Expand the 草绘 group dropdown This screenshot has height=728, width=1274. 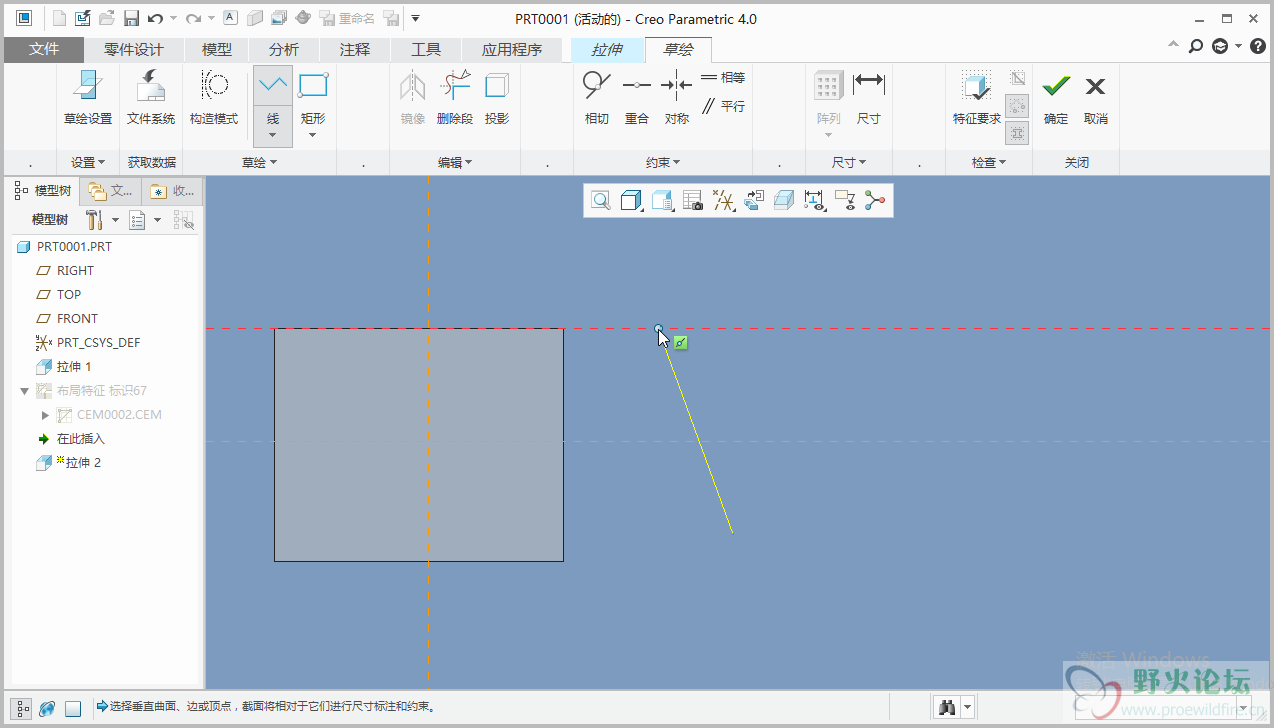259,162
